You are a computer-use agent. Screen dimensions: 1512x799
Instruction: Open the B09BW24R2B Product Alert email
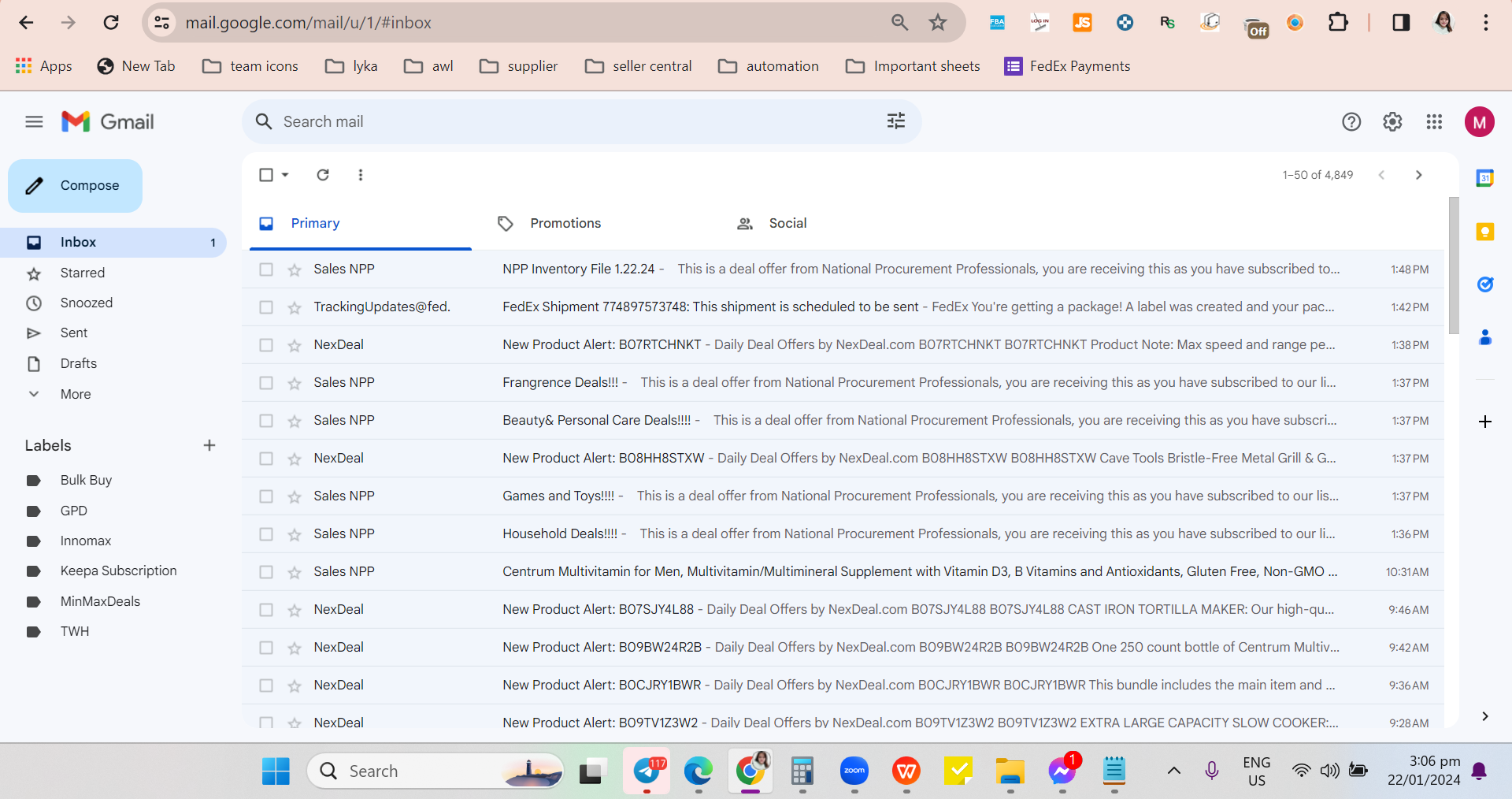click(x=843, y=648)
